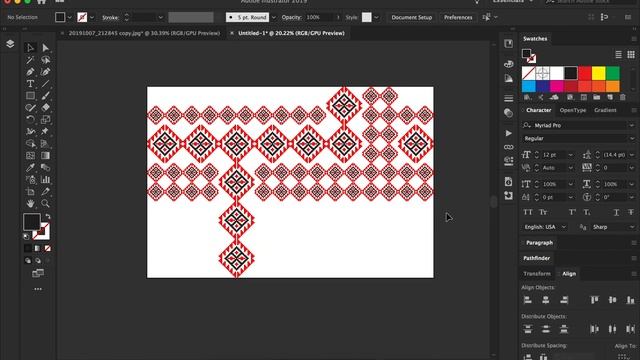640x360 pixels.
Task: Pick the Shaper pencil tool
Action: (x=30, y=107)
